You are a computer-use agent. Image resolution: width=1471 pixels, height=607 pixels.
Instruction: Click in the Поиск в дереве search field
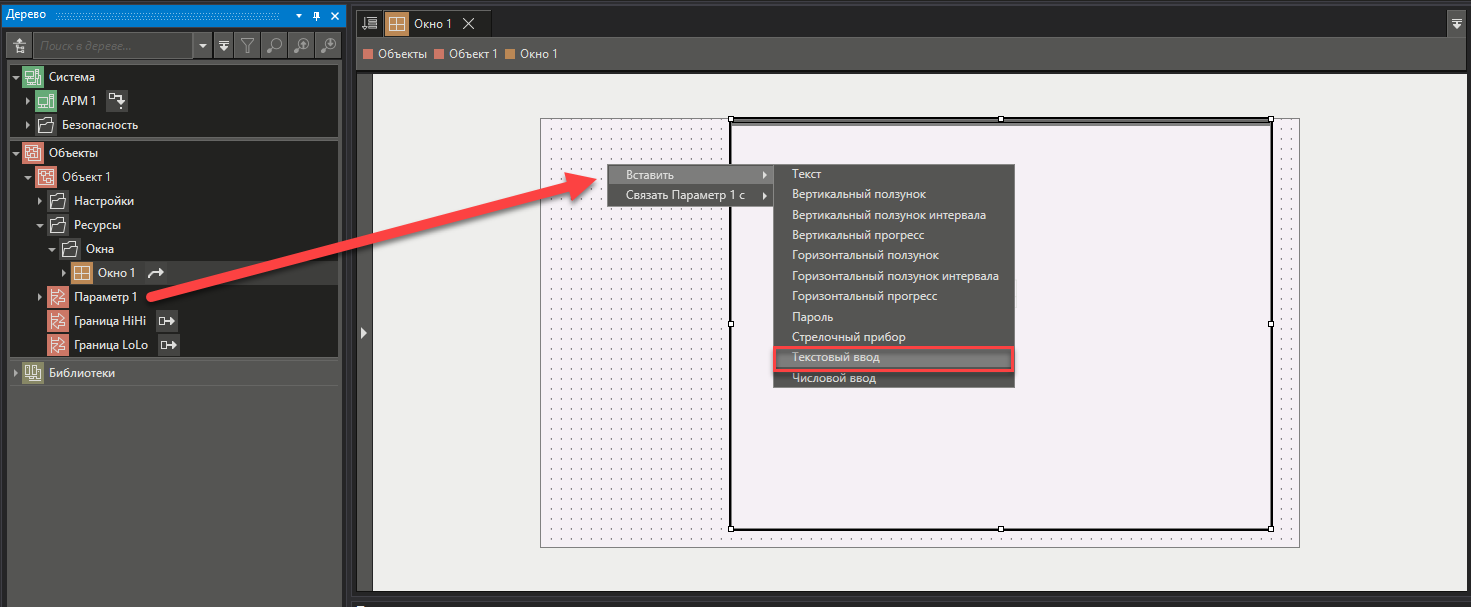[x=112, y=46]
